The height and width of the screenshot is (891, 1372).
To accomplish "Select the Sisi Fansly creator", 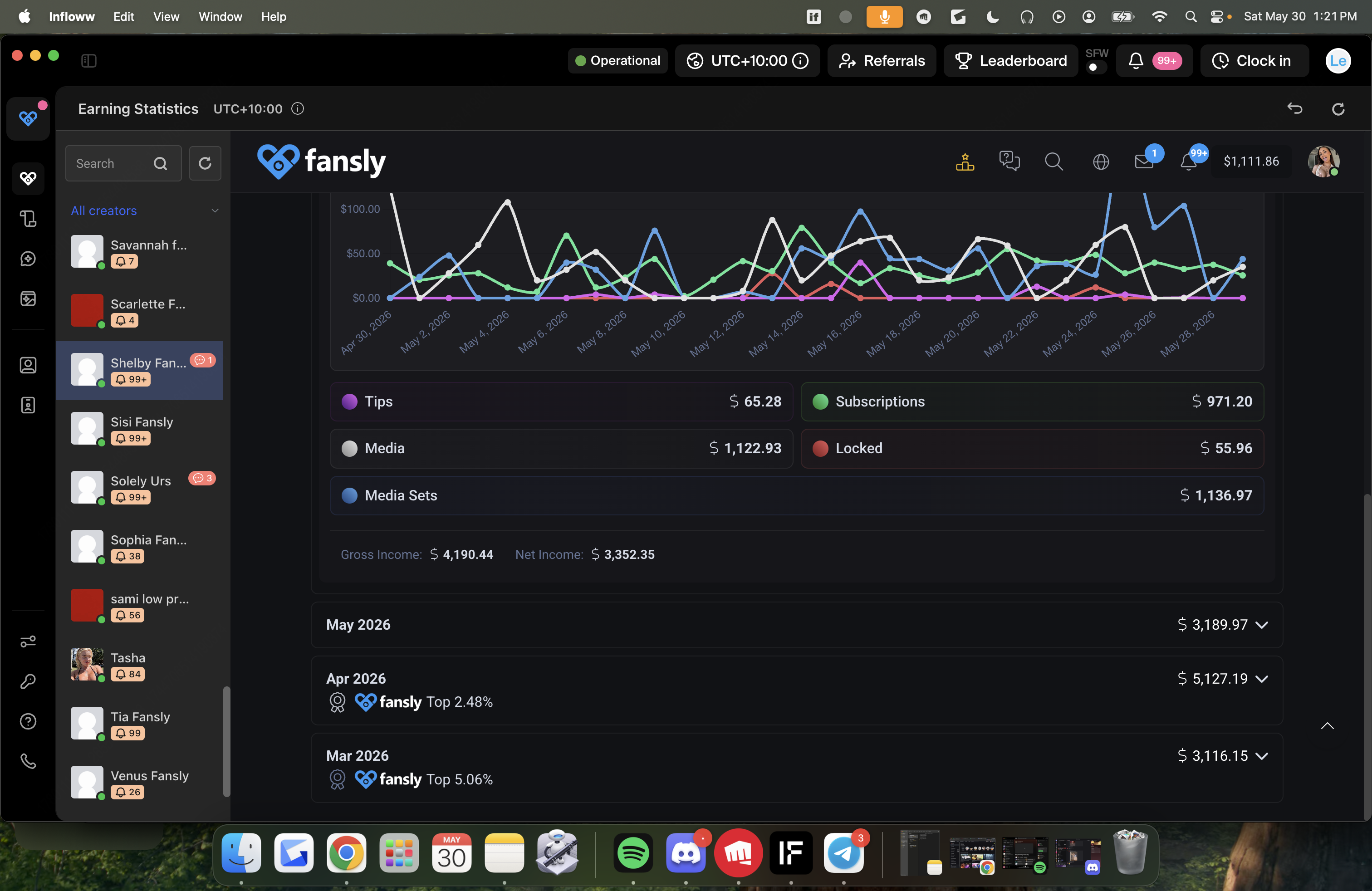I will click(139, 429).
